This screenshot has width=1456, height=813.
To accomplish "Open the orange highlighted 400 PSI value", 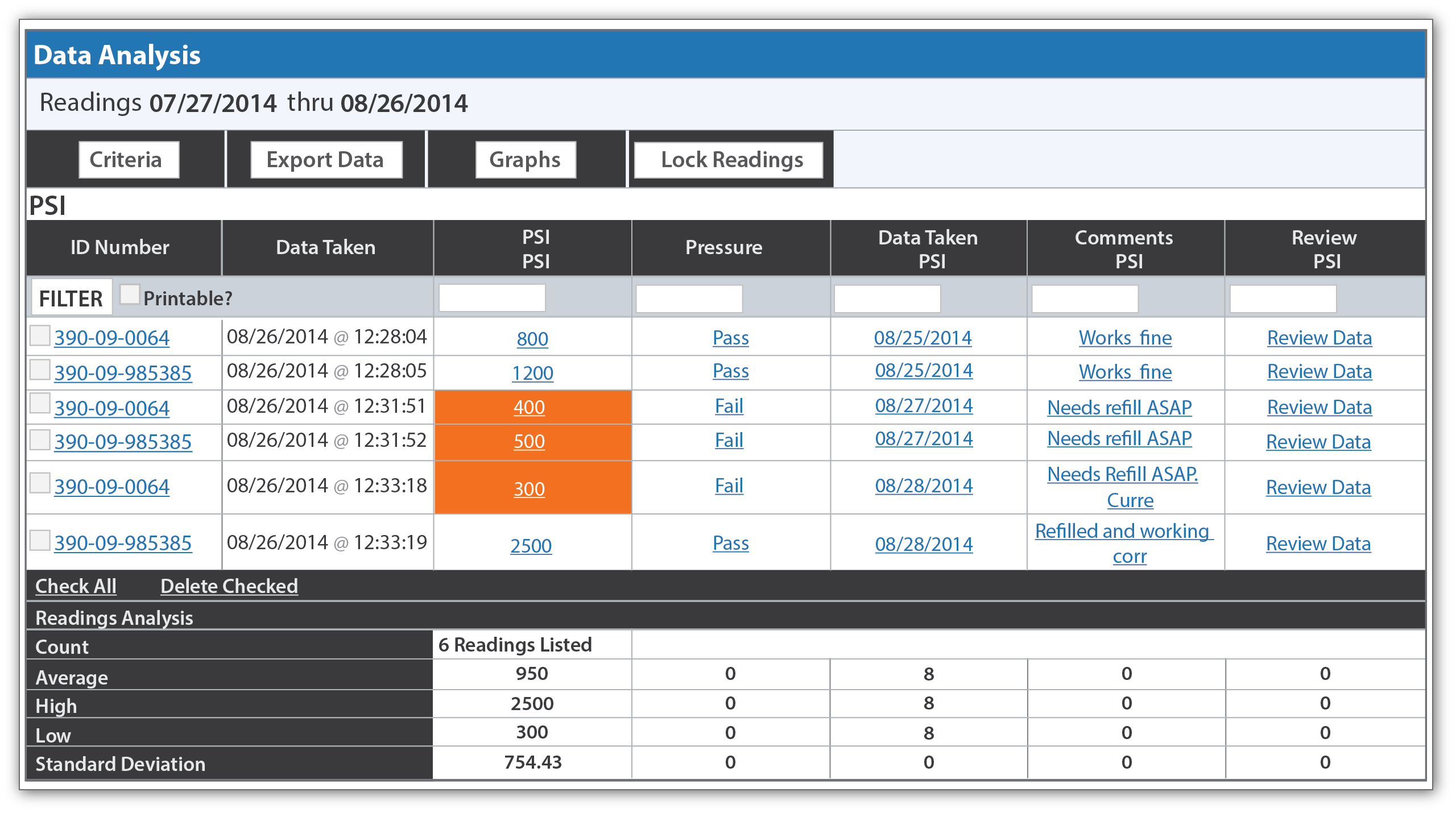I will point(529,407).
